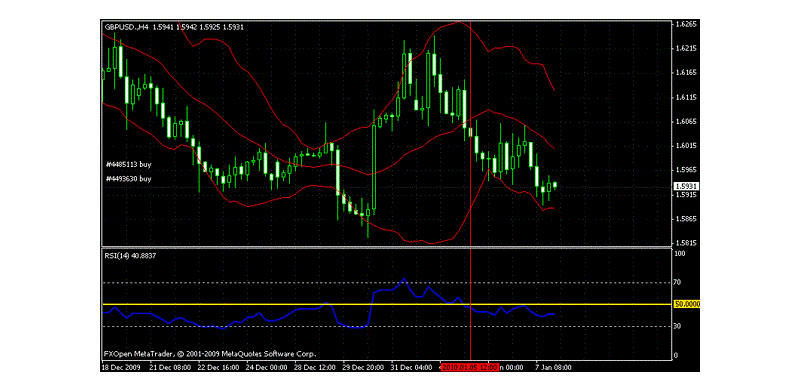The width and height of the screenshot is (800, 390).
Task: Select the #4493630 buy order label
Action: click(x=129, y=179)
